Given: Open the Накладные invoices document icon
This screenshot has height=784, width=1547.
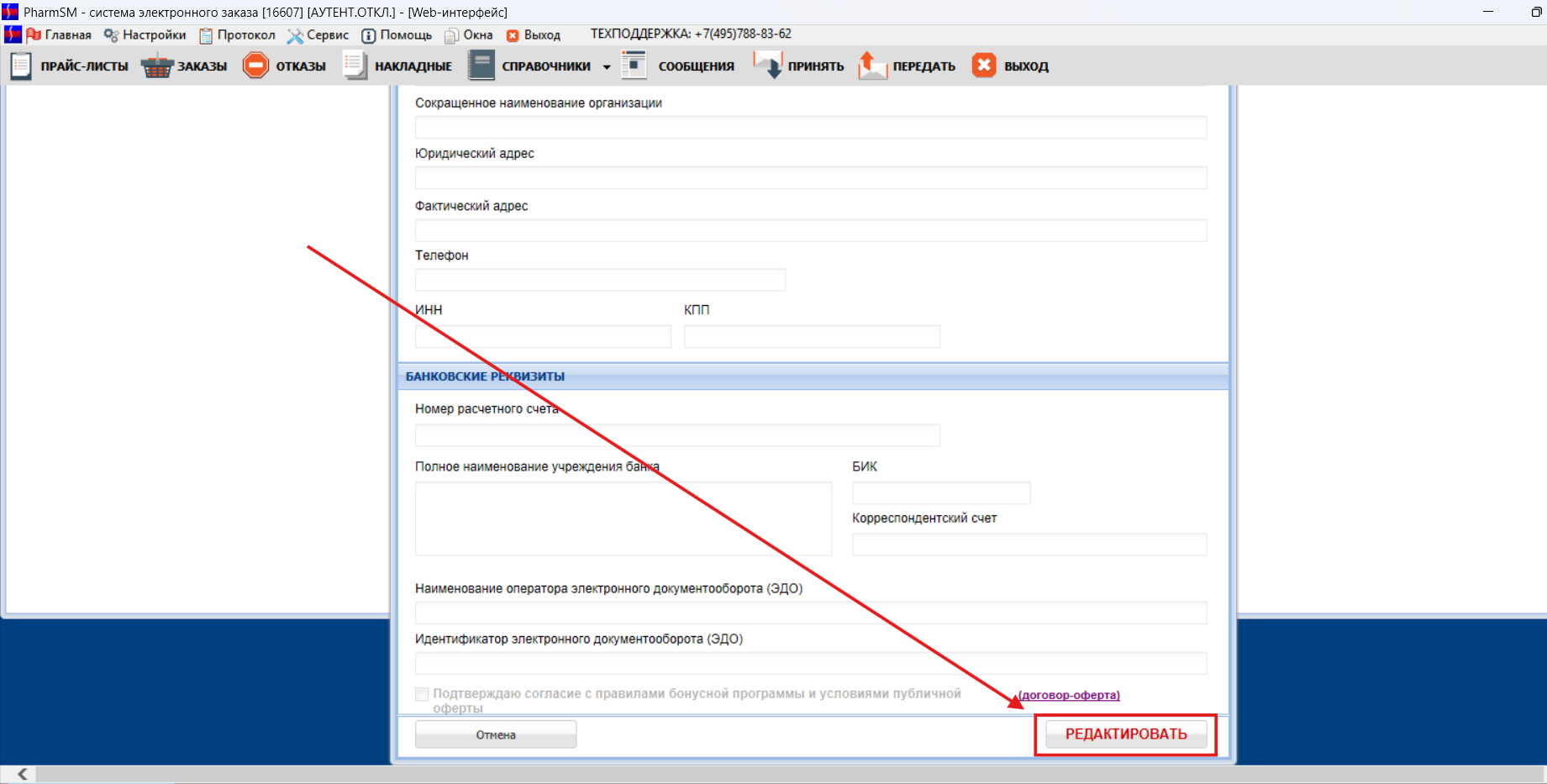Looking at the screenshot, I should click(355, 66).
